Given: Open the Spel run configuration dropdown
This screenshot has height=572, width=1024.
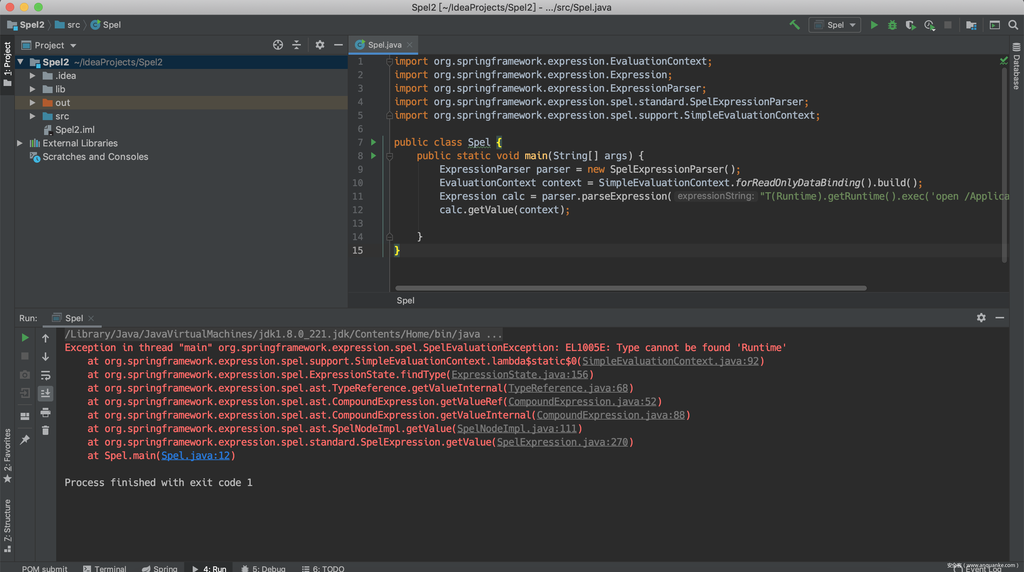Looking at the screenshot, I should (x=835, y=25).
